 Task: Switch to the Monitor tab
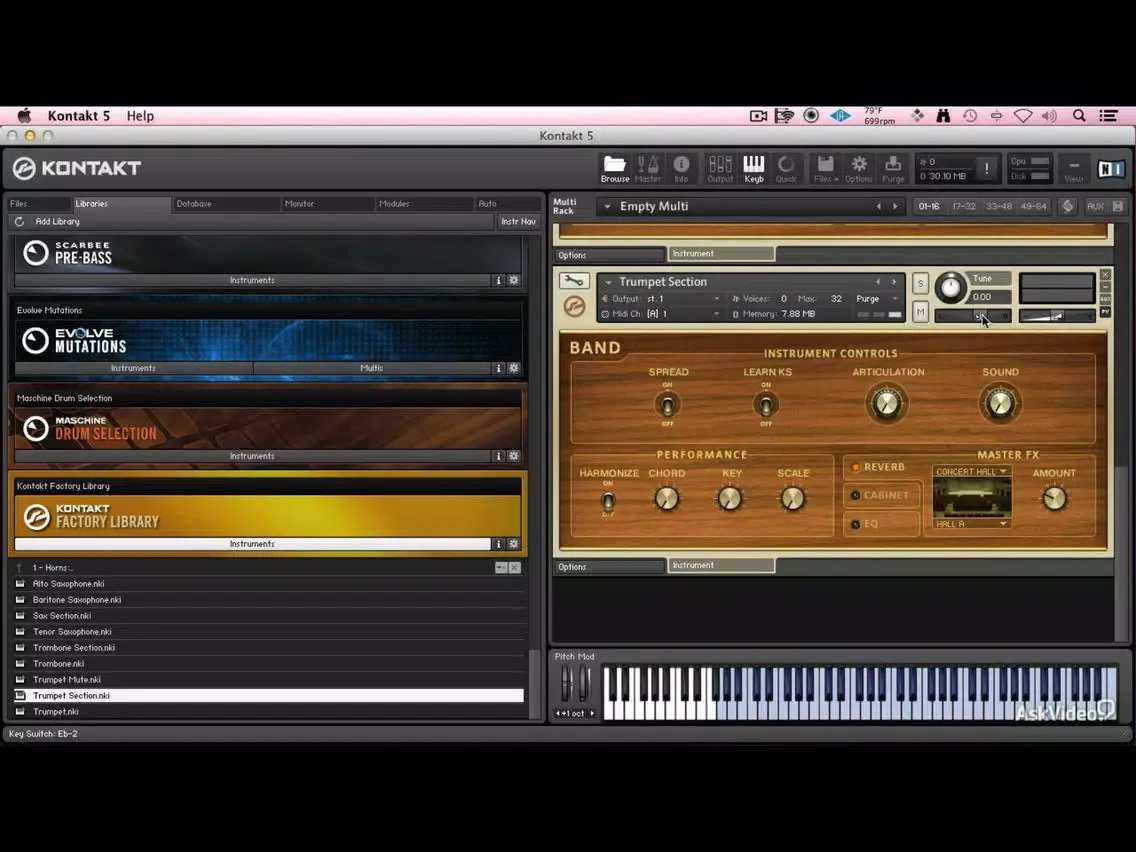(x=326, y=204)
